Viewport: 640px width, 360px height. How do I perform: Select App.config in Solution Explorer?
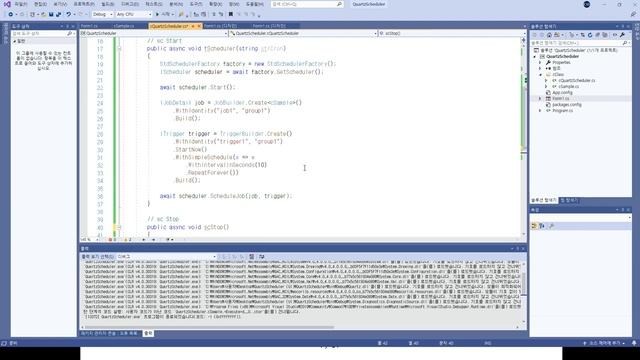(562, 93)
